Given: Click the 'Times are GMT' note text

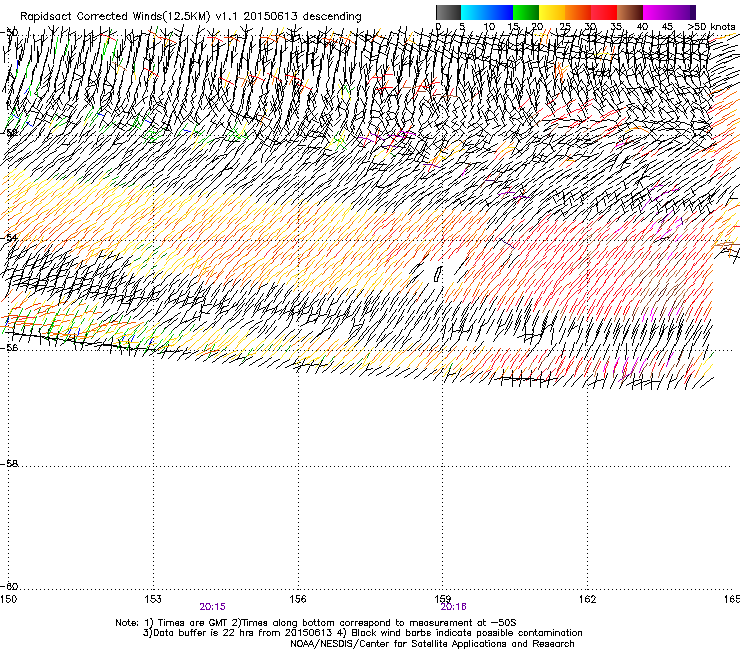Looking at the screenshot, I should pos(194,623).
